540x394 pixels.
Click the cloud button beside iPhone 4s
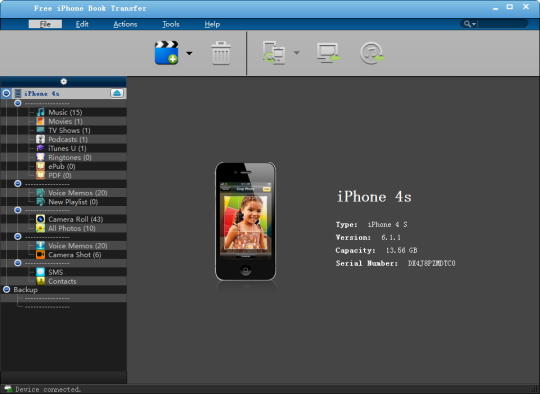tap(117, 93)
